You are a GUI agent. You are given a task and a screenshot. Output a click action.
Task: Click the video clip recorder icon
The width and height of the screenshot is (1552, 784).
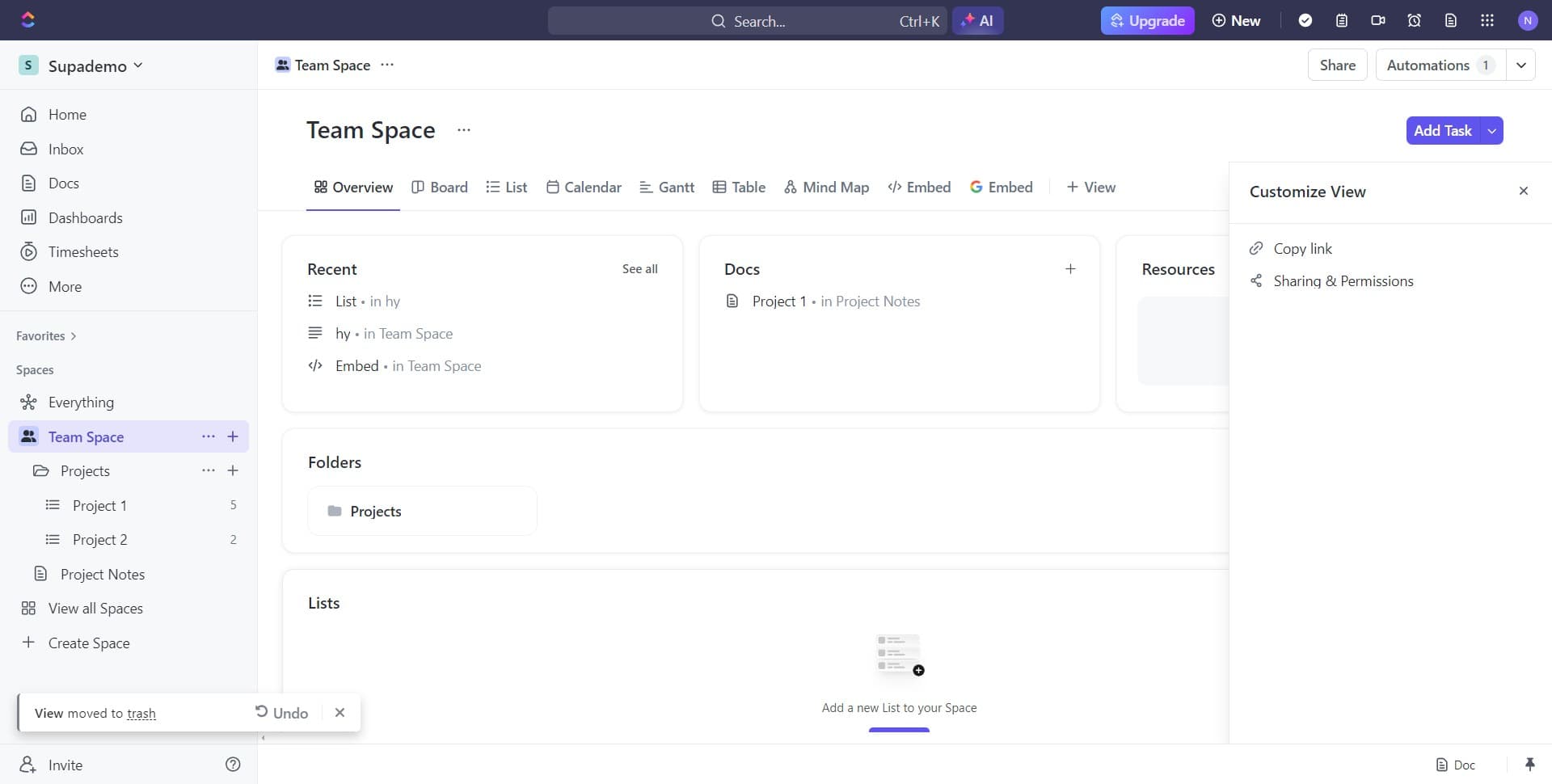click(1378, 21)
